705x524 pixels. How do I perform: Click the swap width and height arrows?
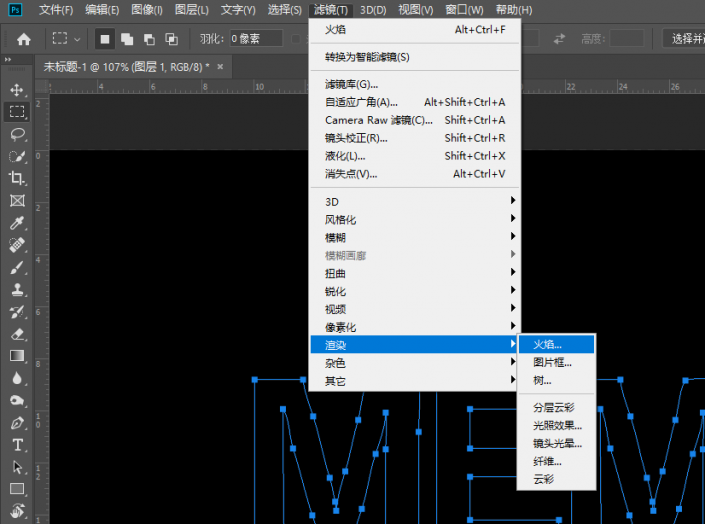tap(559, 39)
